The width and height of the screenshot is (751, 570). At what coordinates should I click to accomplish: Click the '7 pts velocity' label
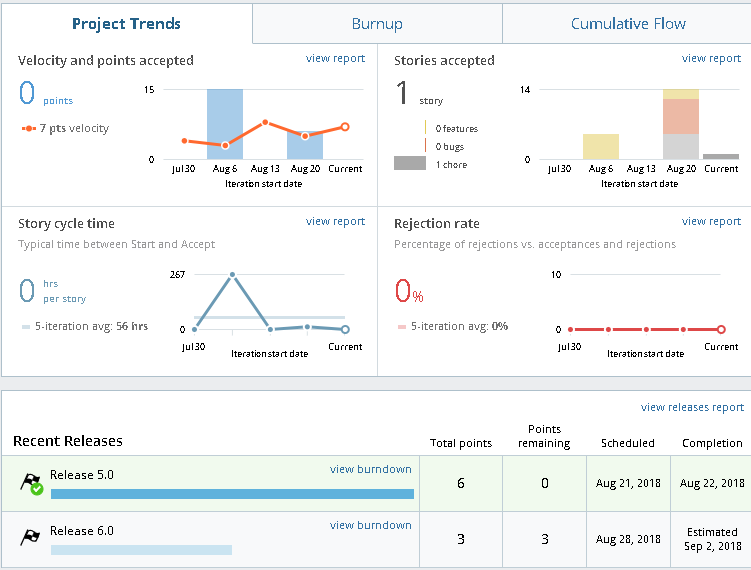(74, 128)
